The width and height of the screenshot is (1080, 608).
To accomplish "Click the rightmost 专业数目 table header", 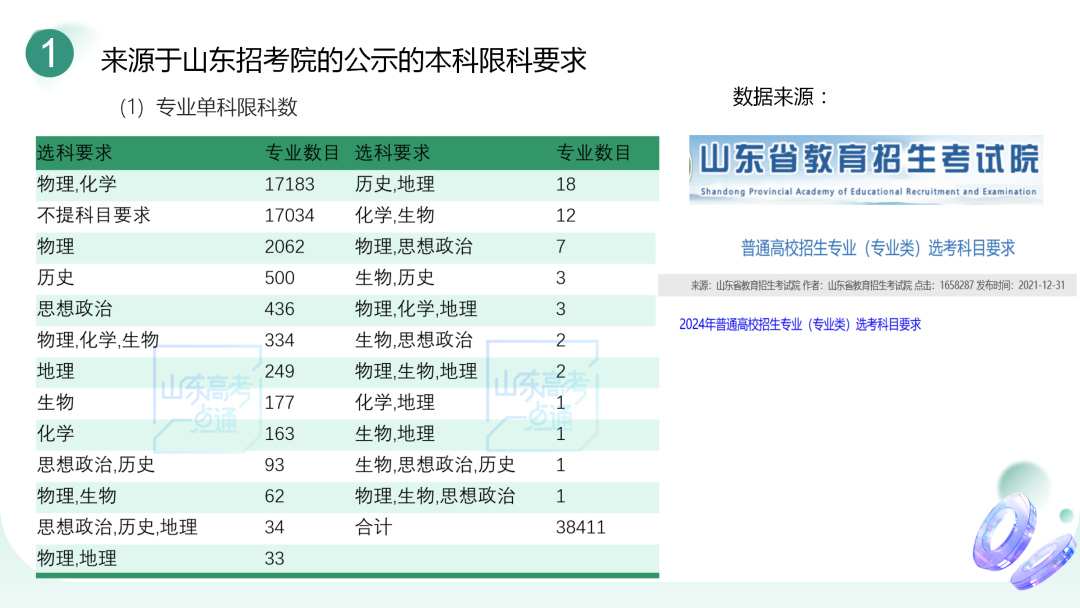I will [x=593, y=153].
